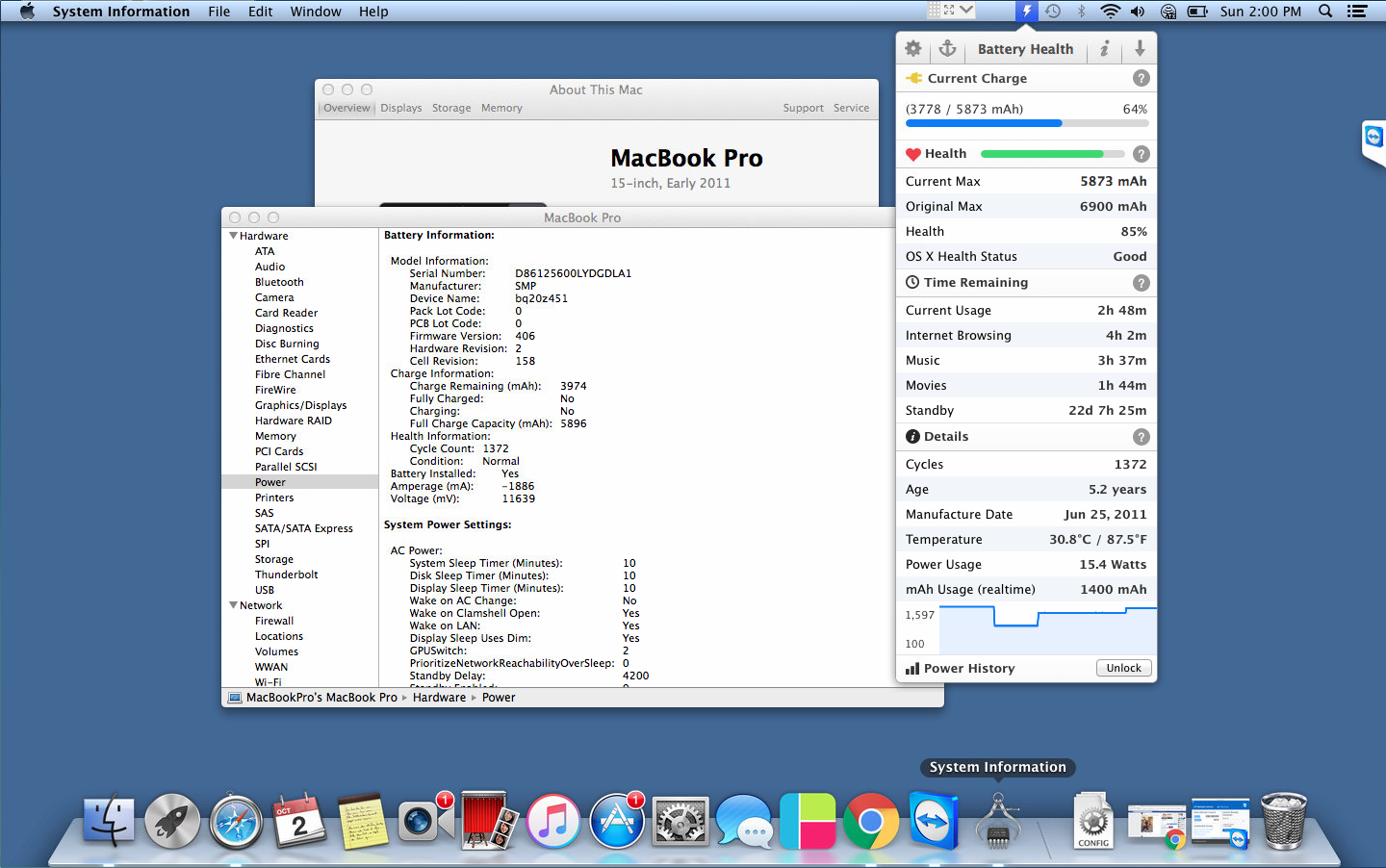Open Notification Center list icon

coord(1357,12)
